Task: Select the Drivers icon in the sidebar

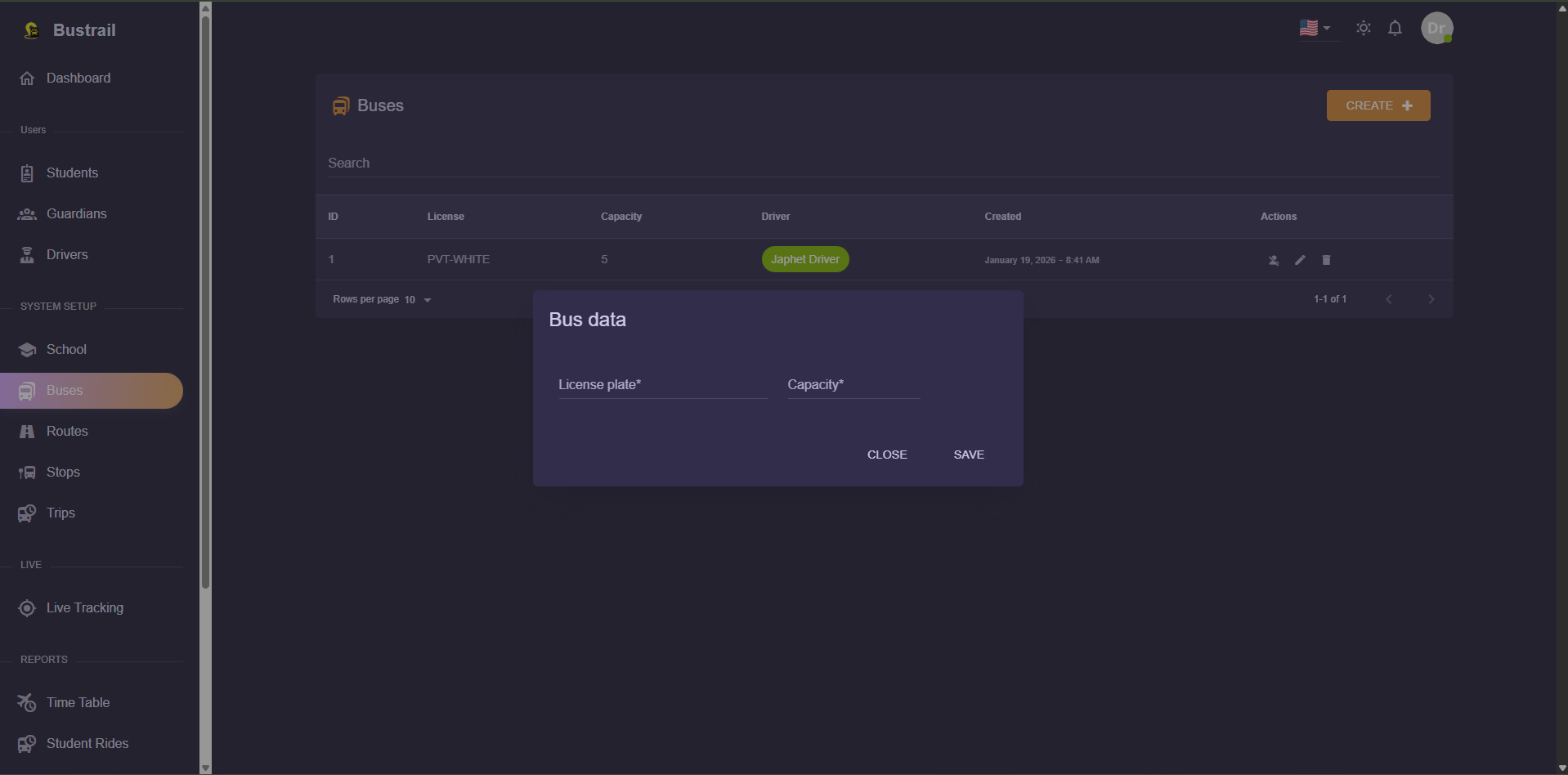Action: [x=27, y=254]
